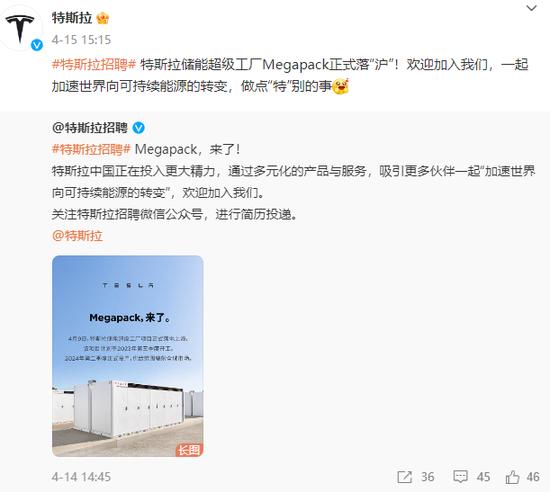Open the #特斯拉招聘# hashtag in quoted post
550x492 pixels.
[91, 150]
